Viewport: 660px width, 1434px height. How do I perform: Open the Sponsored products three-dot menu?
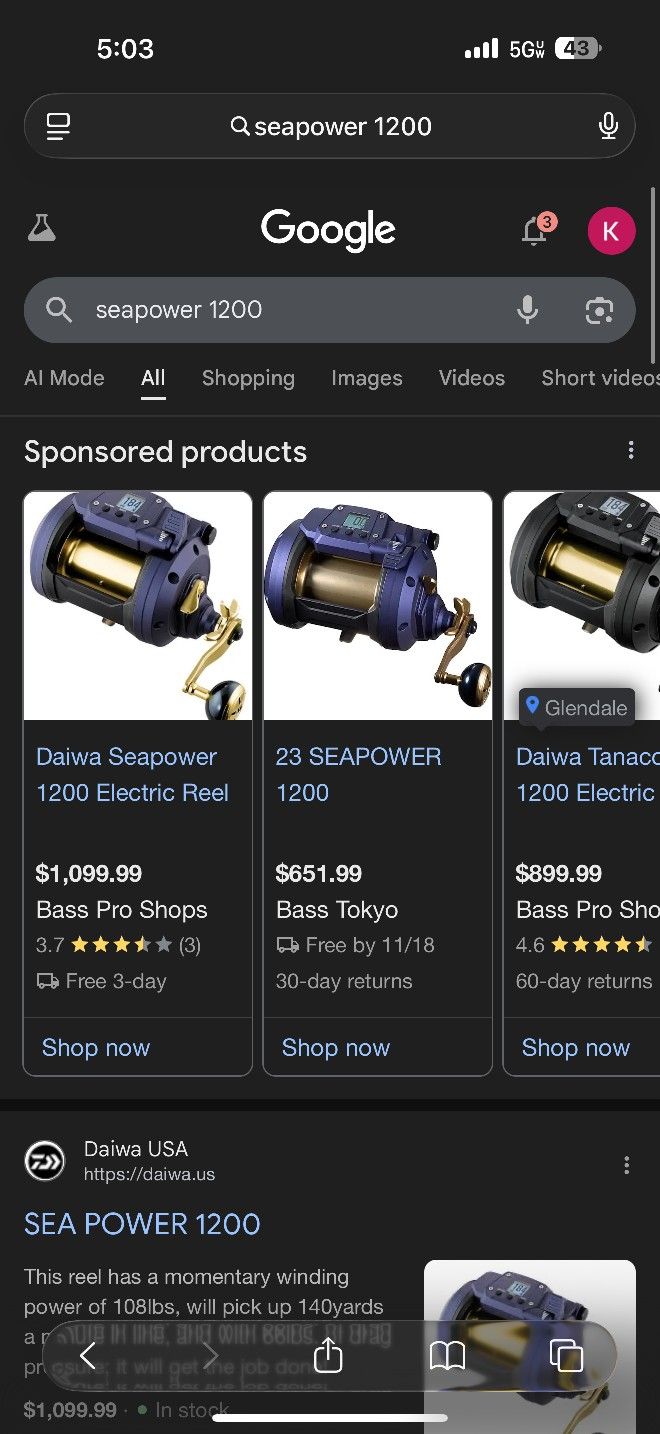click(631, 451)
